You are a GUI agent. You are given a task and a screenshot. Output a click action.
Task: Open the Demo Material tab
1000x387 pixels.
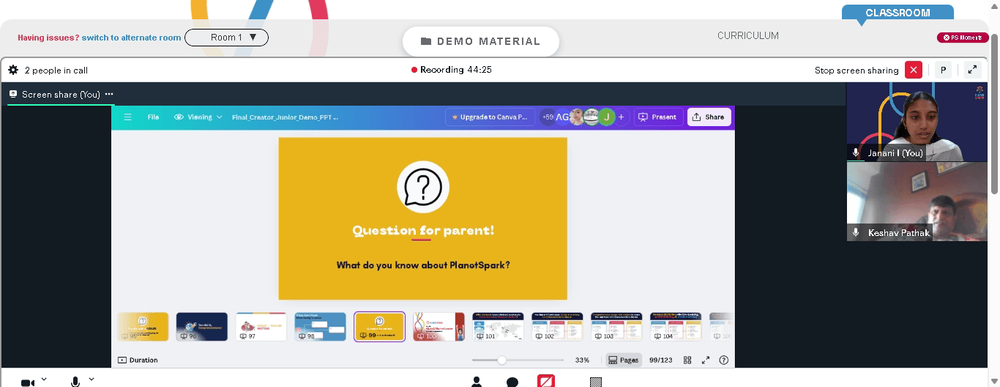click(481, 41)
